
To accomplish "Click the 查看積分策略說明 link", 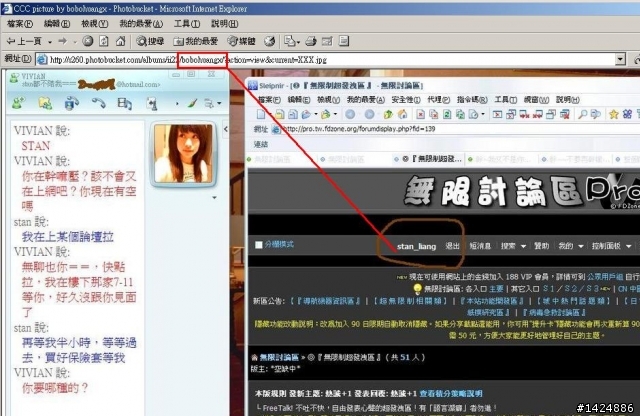I will coord(451,394).
